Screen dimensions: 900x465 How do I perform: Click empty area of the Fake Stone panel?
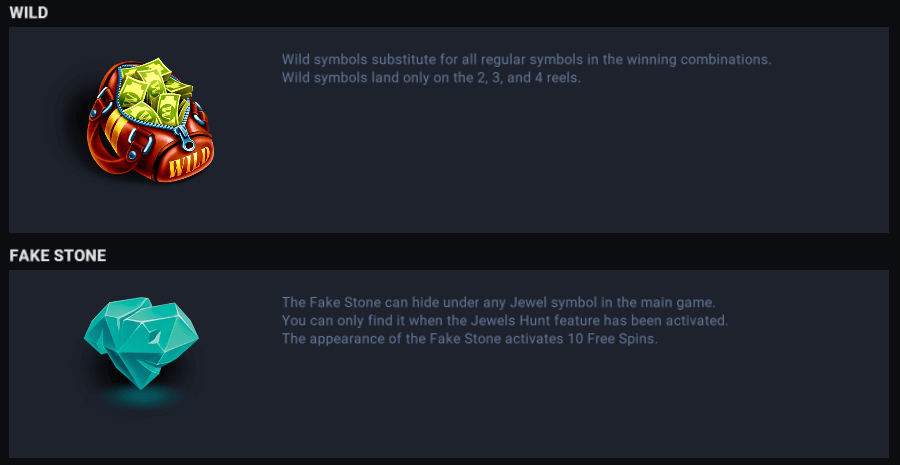click(600, 410)
